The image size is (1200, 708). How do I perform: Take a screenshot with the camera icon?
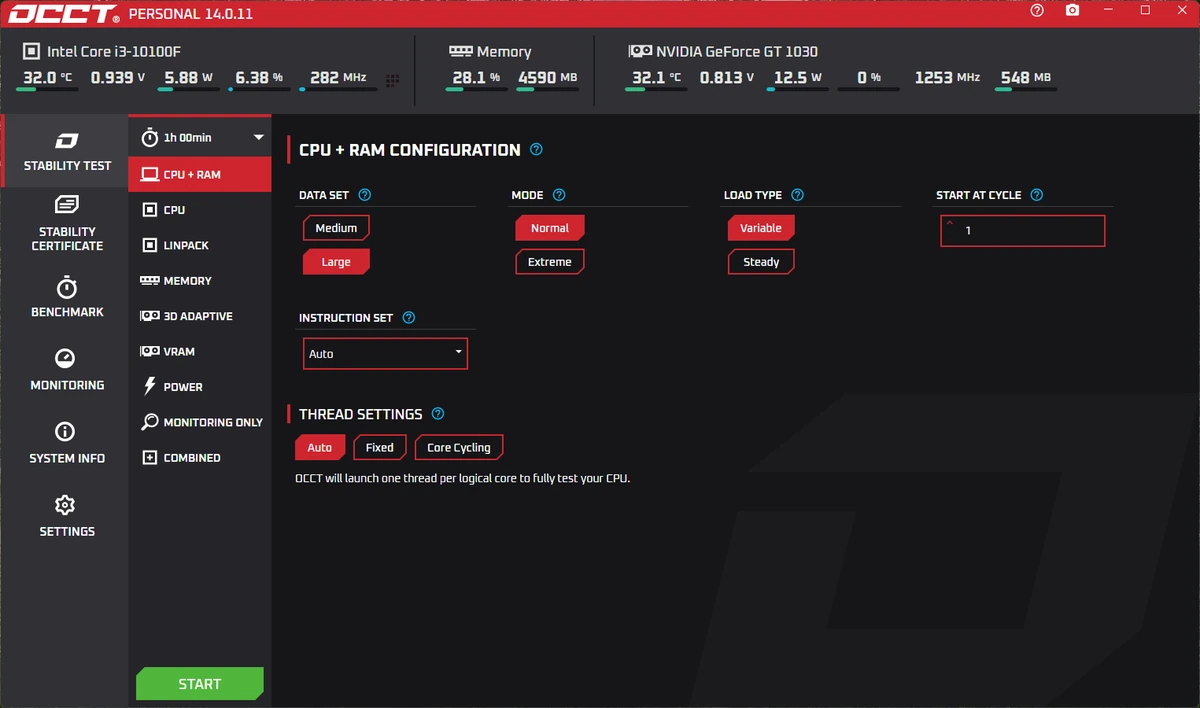point(1072,10)
